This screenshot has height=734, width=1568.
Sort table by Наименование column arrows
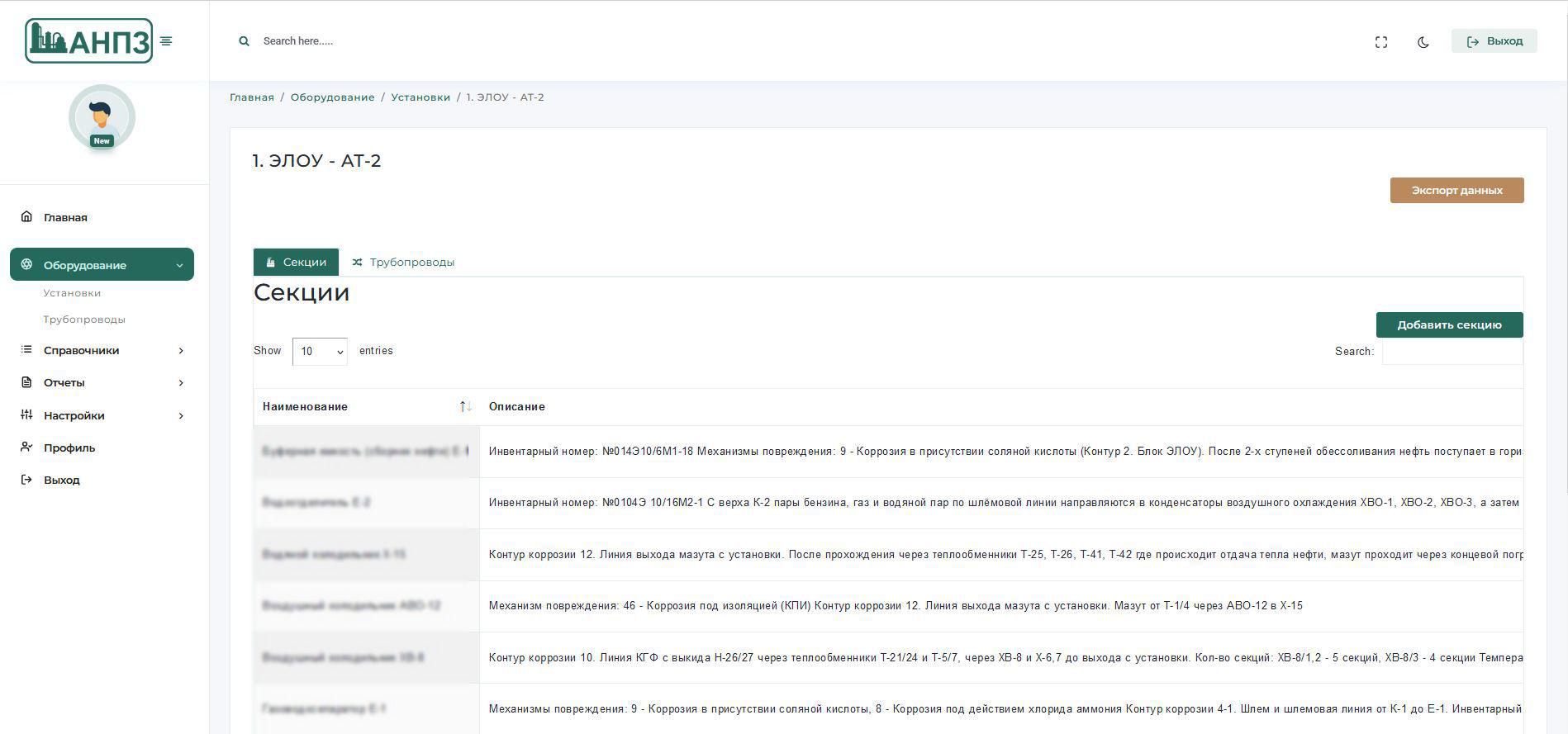[x=465, y=406]
